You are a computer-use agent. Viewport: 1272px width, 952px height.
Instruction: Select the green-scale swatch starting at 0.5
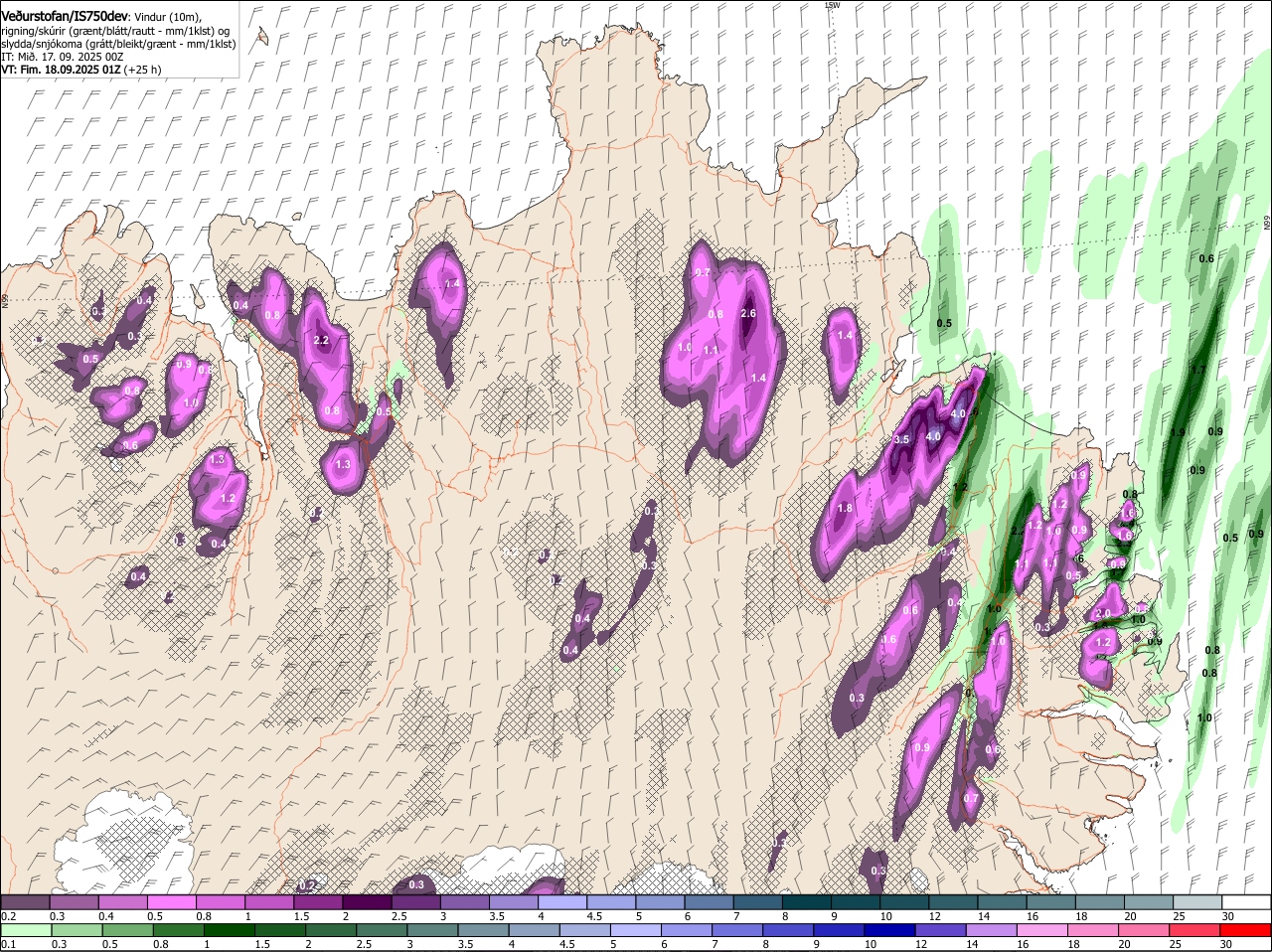128,930
